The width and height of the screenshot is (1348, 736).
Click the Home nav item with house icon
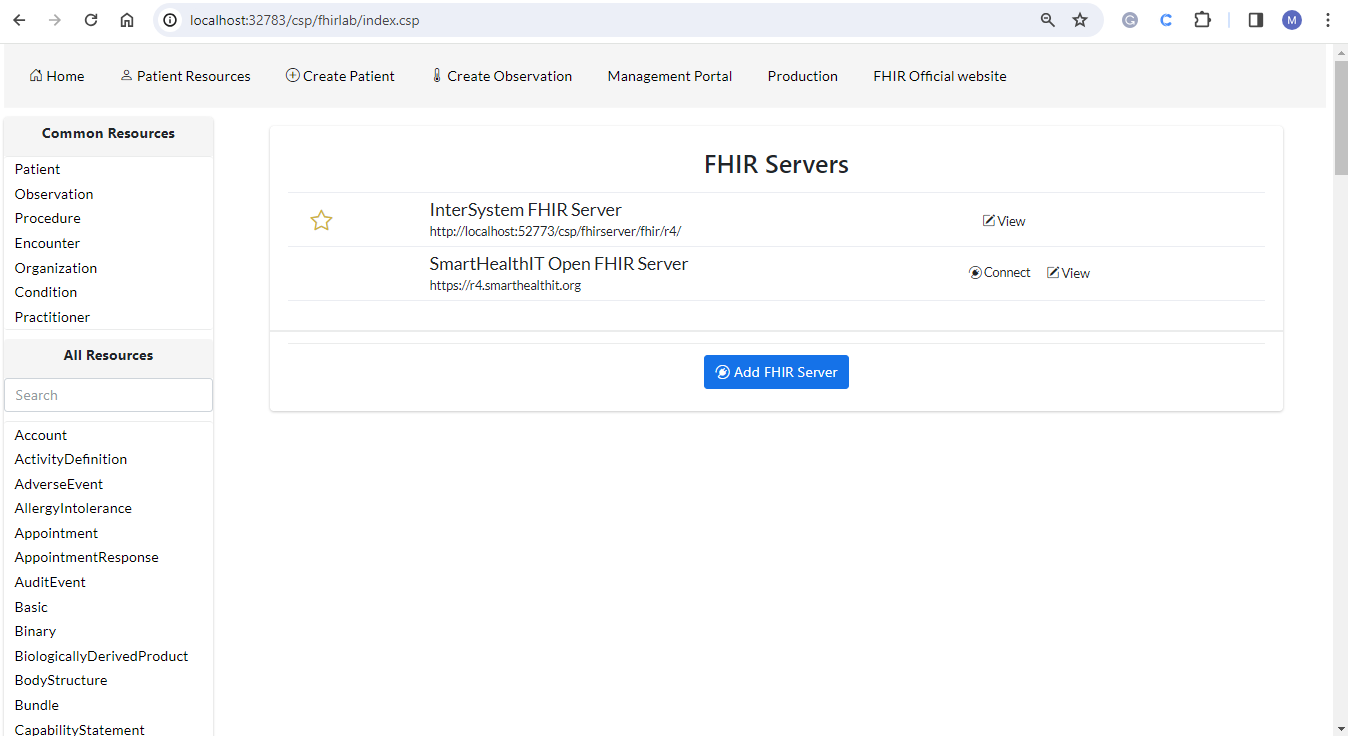click(57, 76)
